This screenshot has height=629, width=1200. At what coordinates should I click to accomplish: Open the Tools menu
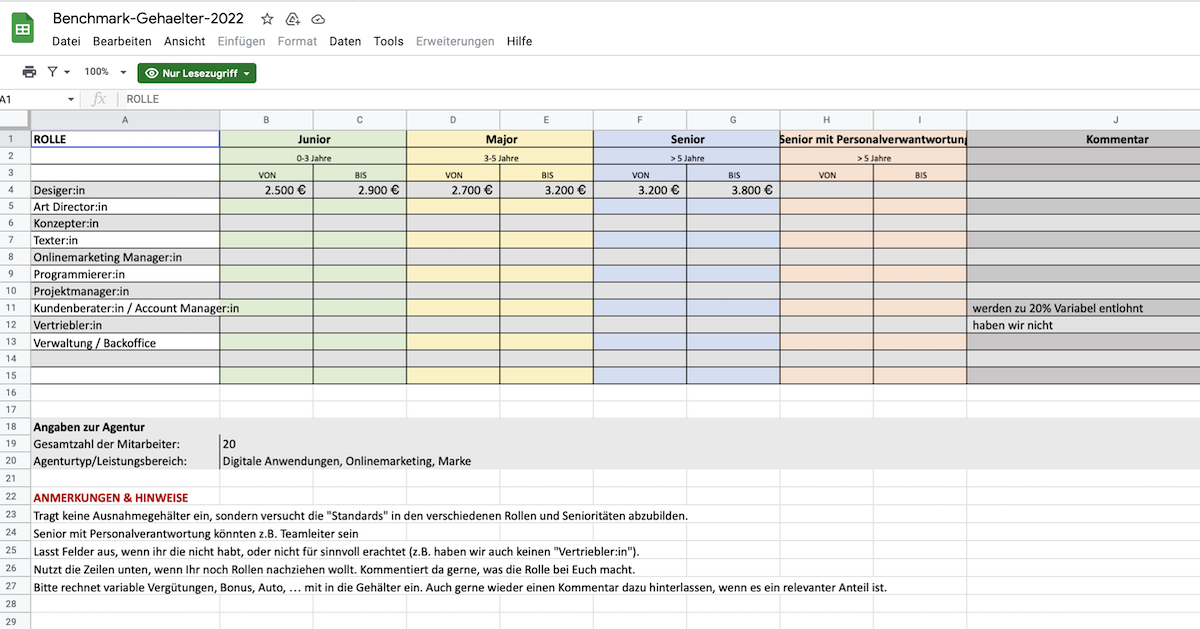[389, 41]
